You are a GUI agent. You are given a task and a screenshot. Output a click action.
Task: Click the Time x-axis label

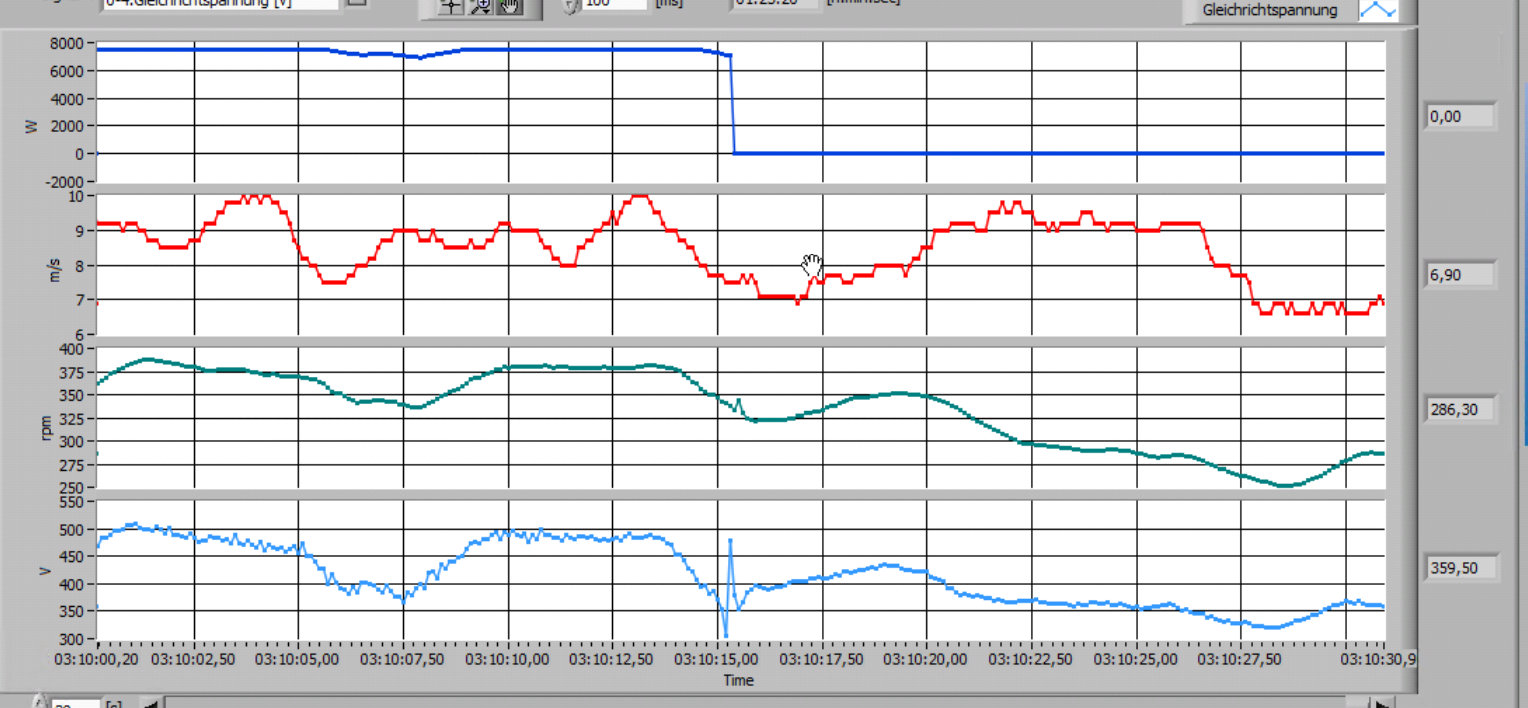pos(738,681)
